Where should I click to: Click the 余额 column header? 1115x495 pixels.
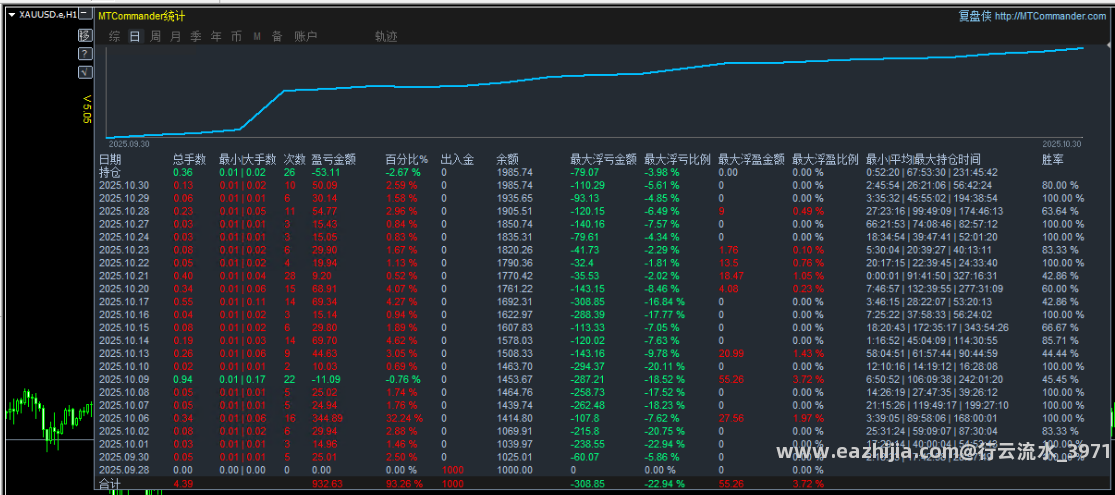507,159
